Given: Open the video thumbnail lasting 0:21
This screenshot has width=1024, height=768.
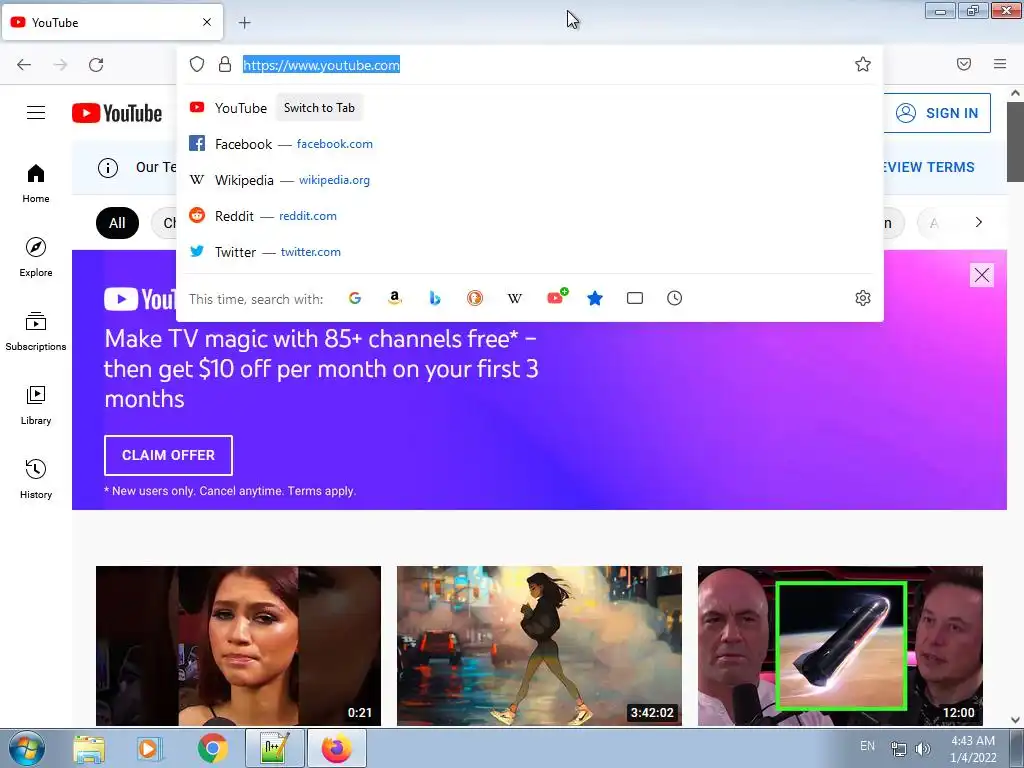Looking at the screenshot, I should click(x=238, y=646).
